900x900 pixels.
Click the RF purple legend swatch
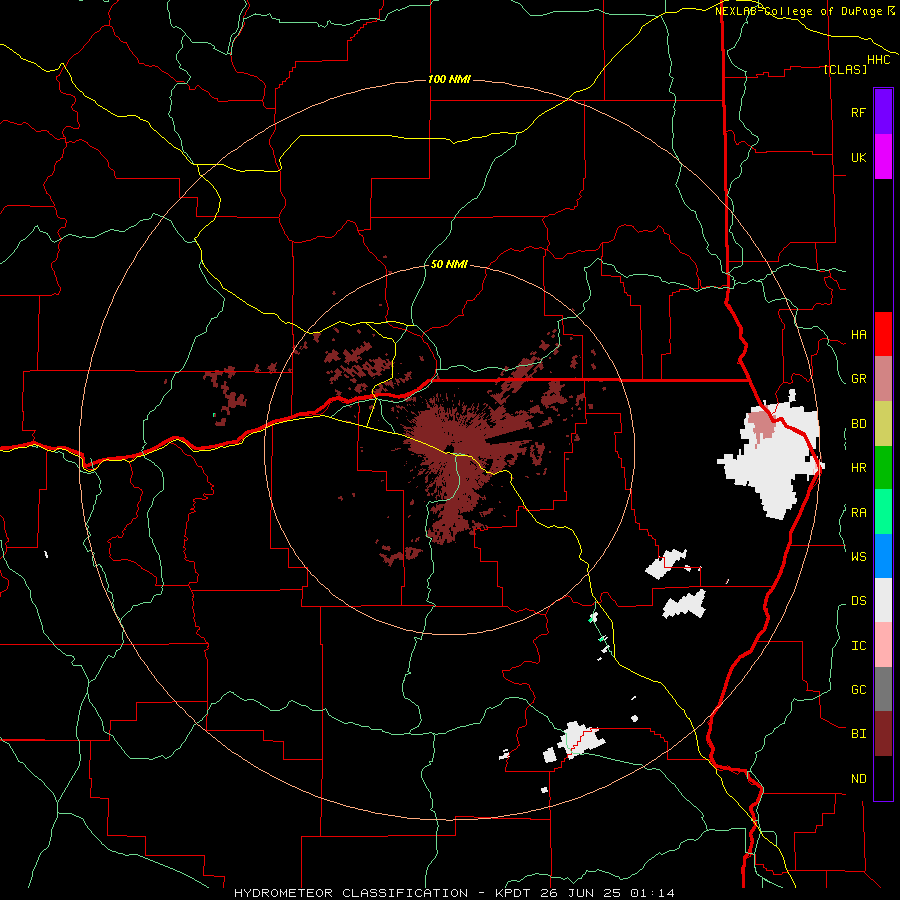point(883,112)
